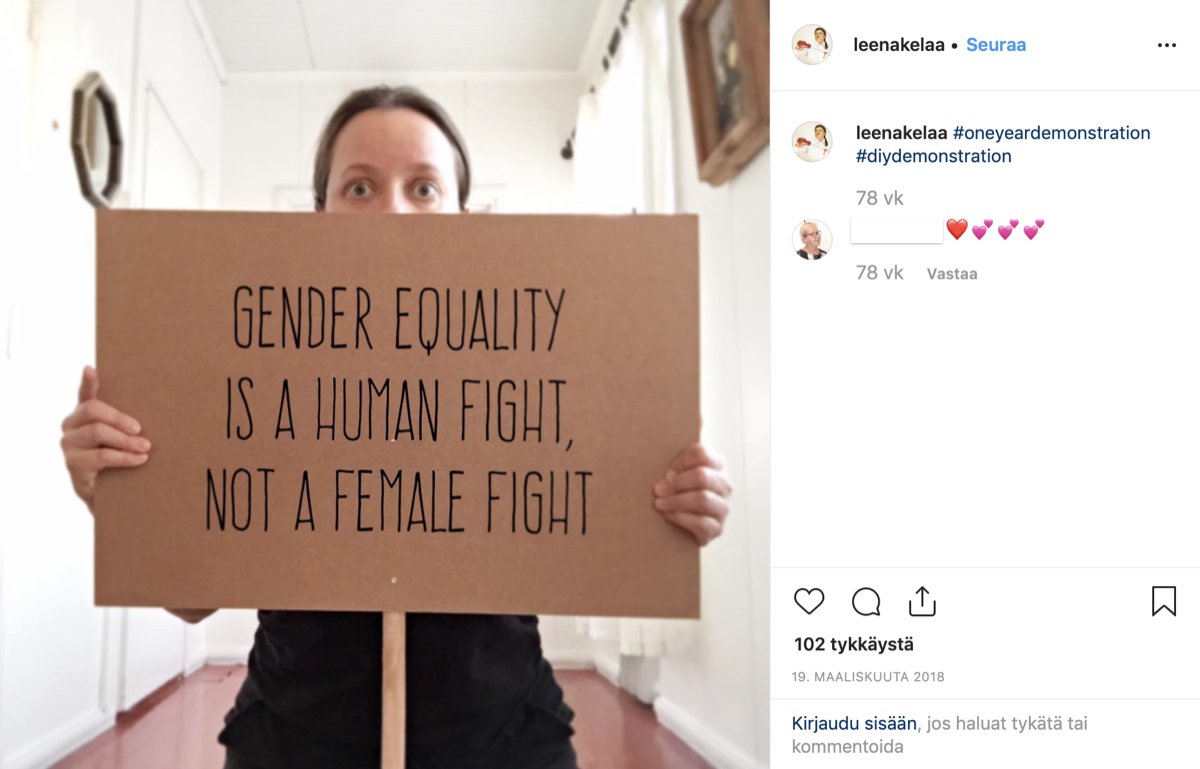1200x769 pixels.
Task: Click the comment speech bubble icon
Action: point(866,601)
